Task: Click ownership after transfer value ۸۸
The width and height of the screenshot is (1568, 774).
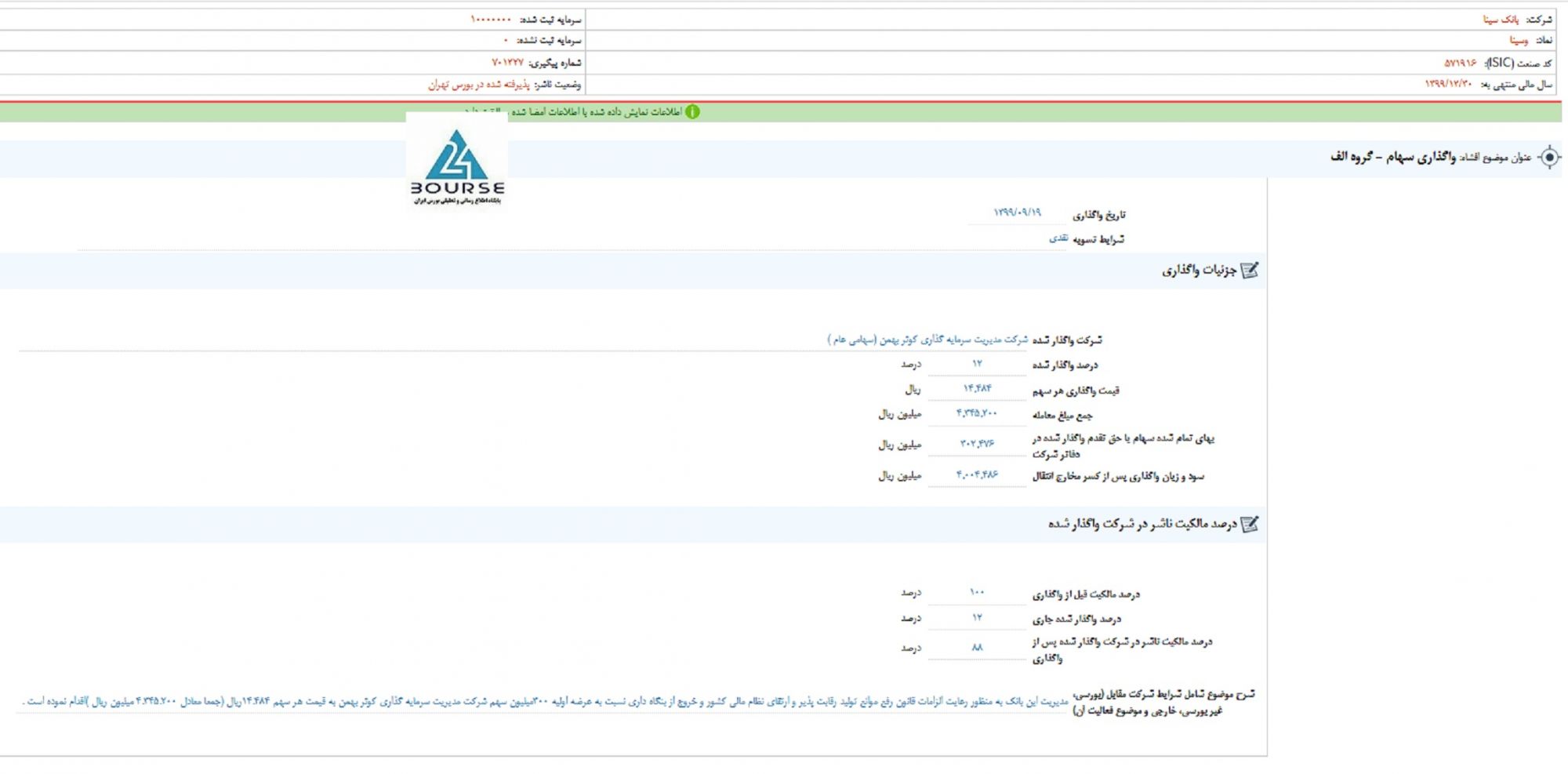Action: [x=977, y=647]
